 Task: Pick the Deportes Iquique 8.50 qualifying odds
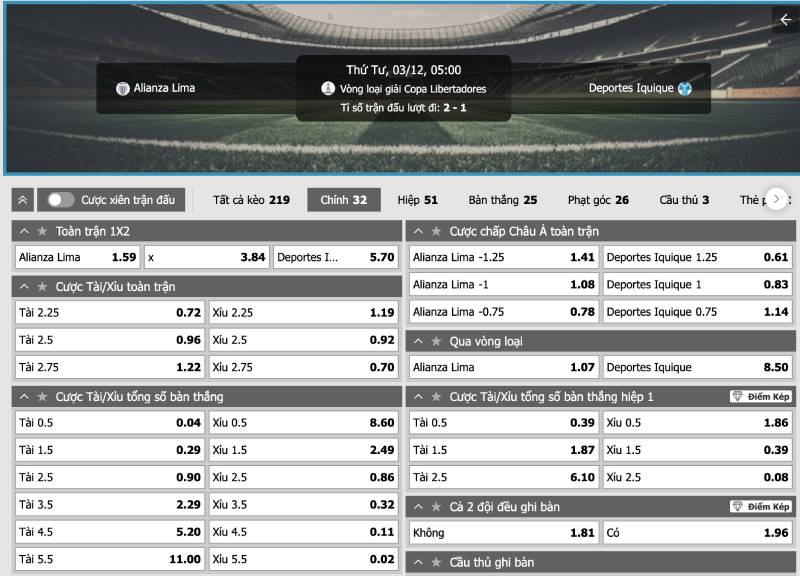698,367
